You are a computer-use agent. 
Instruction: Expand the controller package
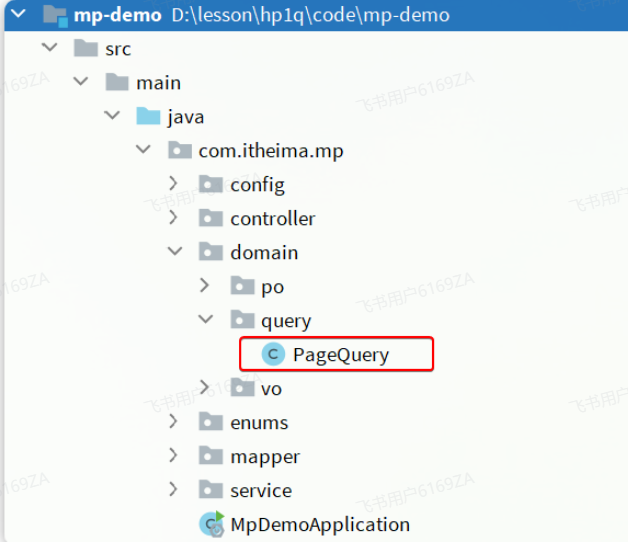coord(174,218)
